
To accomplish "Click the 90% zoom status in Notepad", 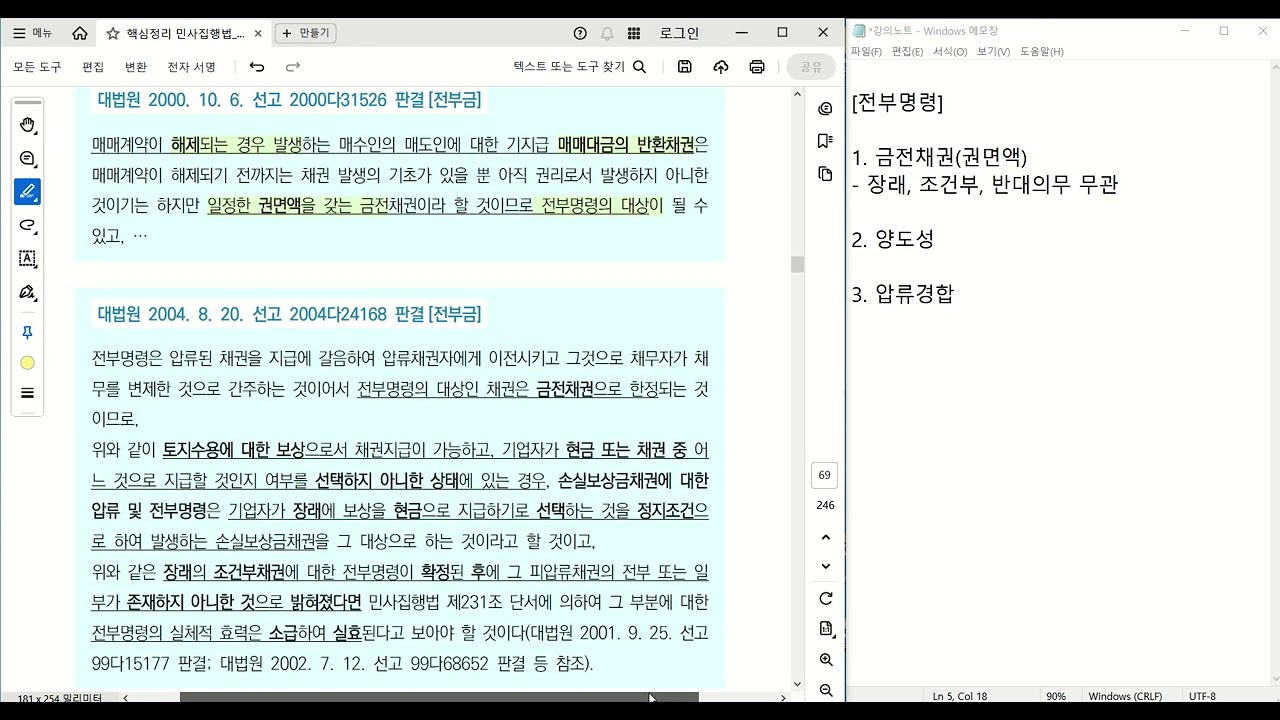I will [1056, 696].
